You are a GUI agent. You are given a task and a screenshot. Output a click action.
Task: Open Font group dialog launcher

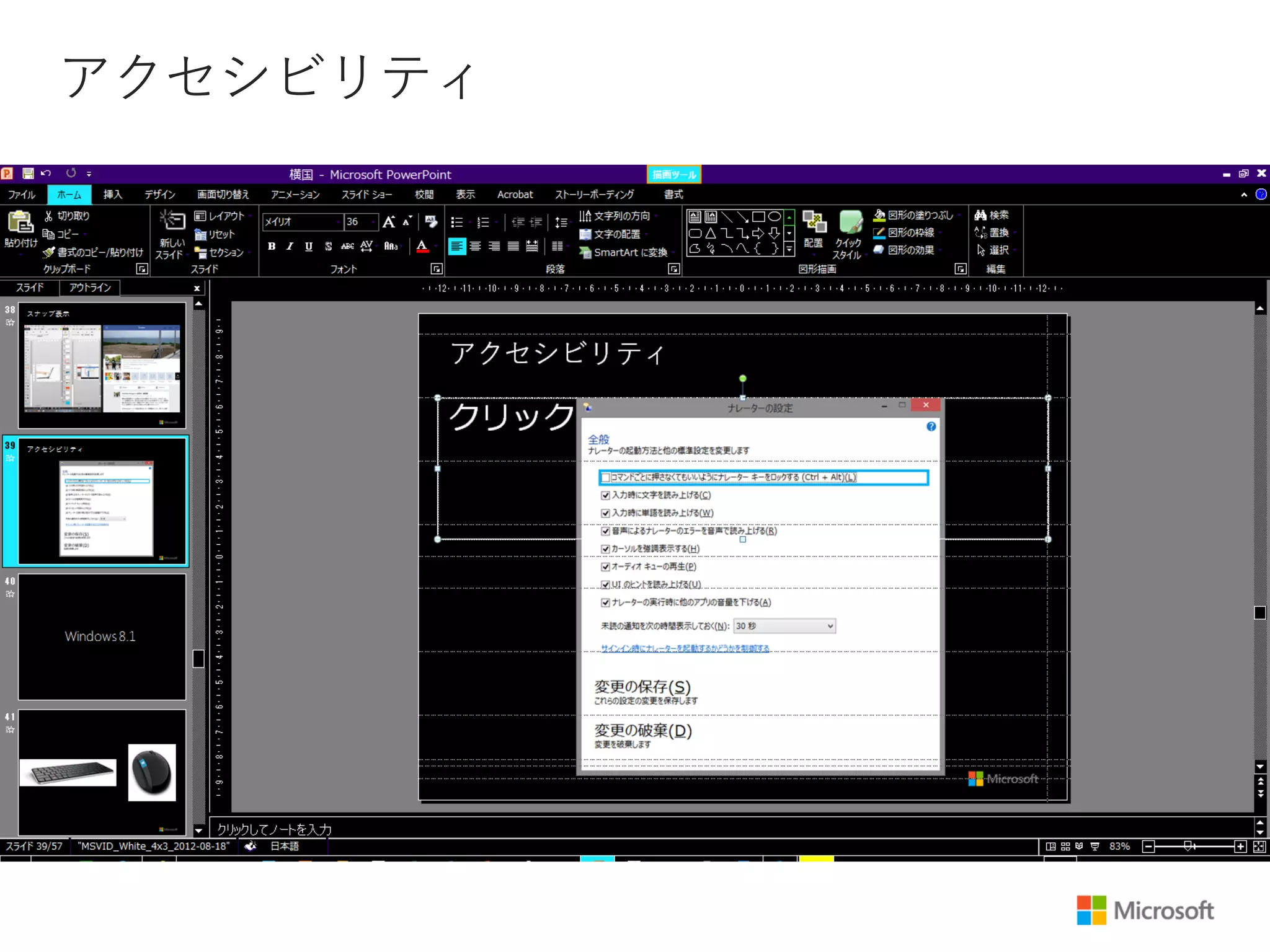437,269
